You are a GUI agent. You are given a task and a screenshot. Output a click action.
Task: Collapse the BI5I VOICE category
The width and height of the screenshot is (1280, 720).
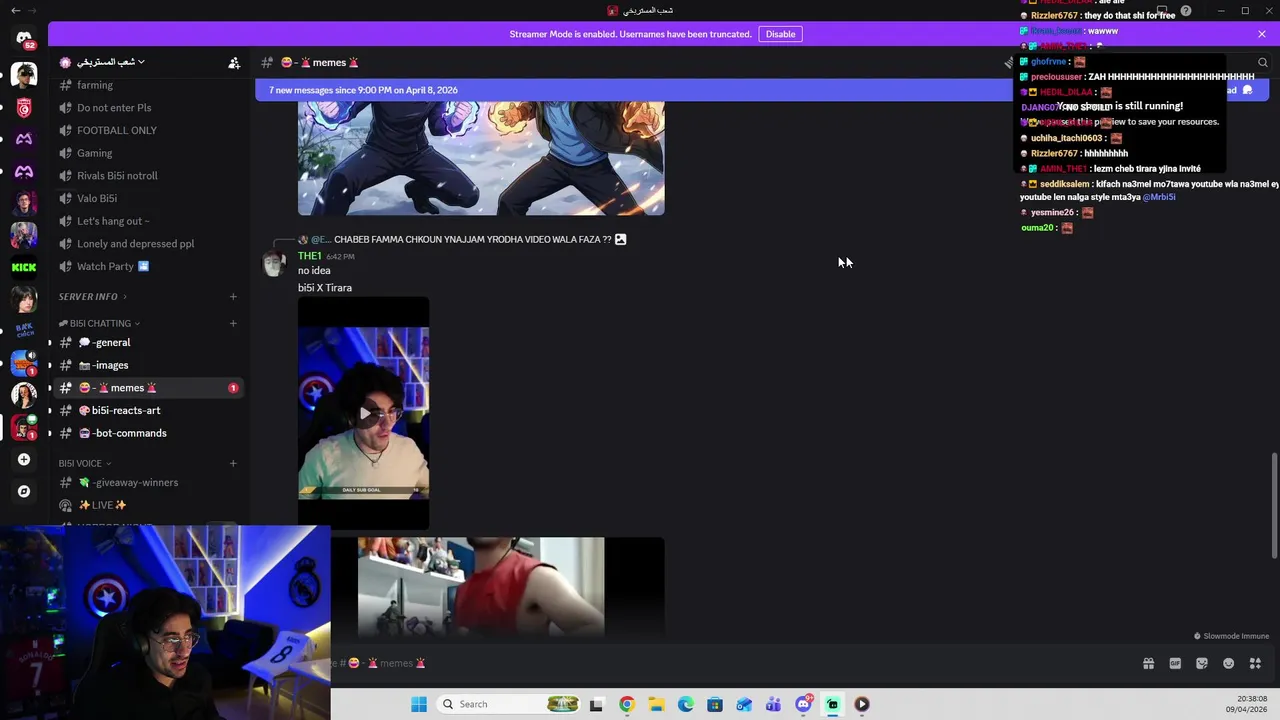coord(84,463)
